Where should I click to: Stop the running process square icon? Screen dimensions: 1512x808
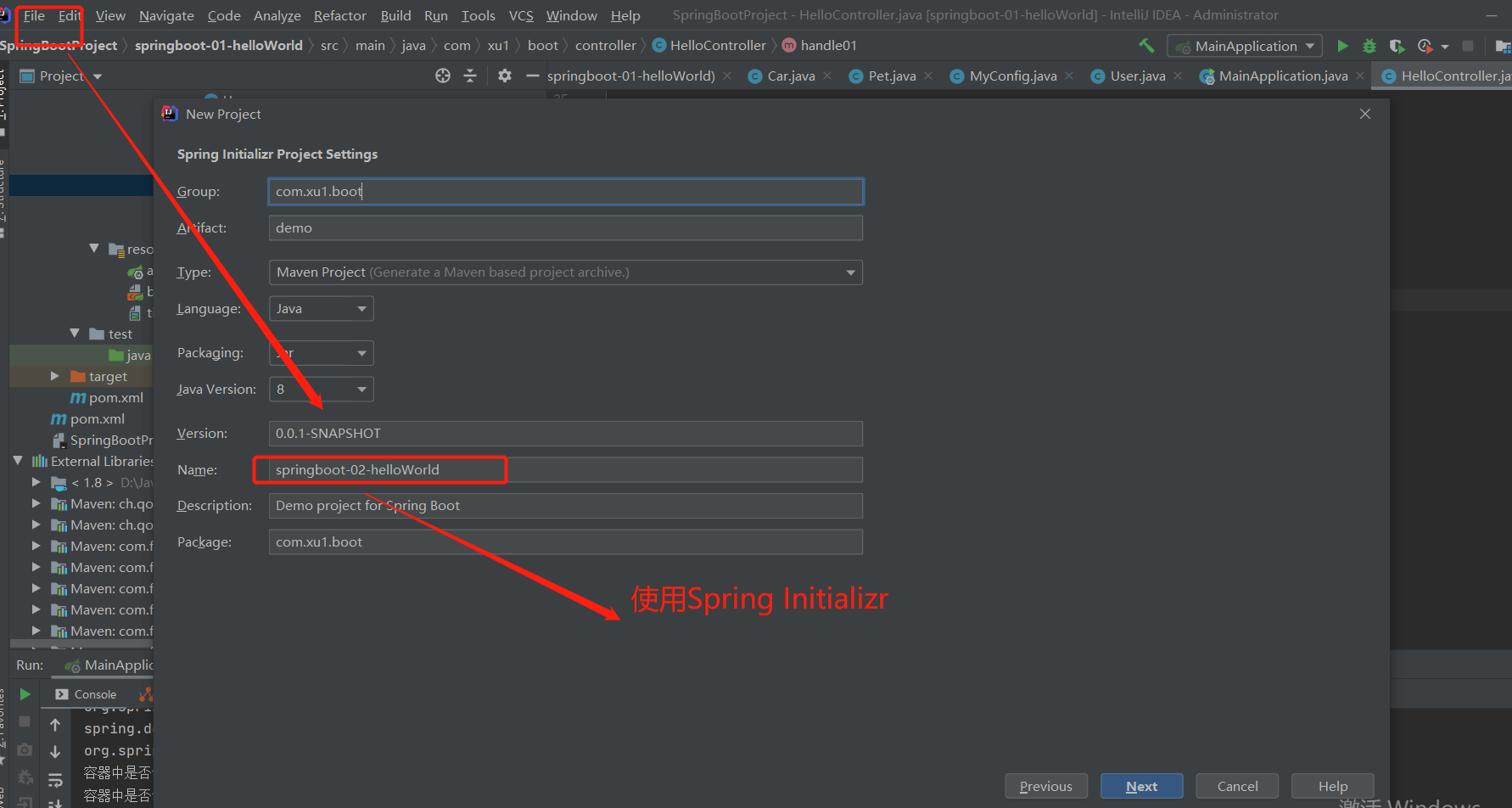coord(1468,46)
